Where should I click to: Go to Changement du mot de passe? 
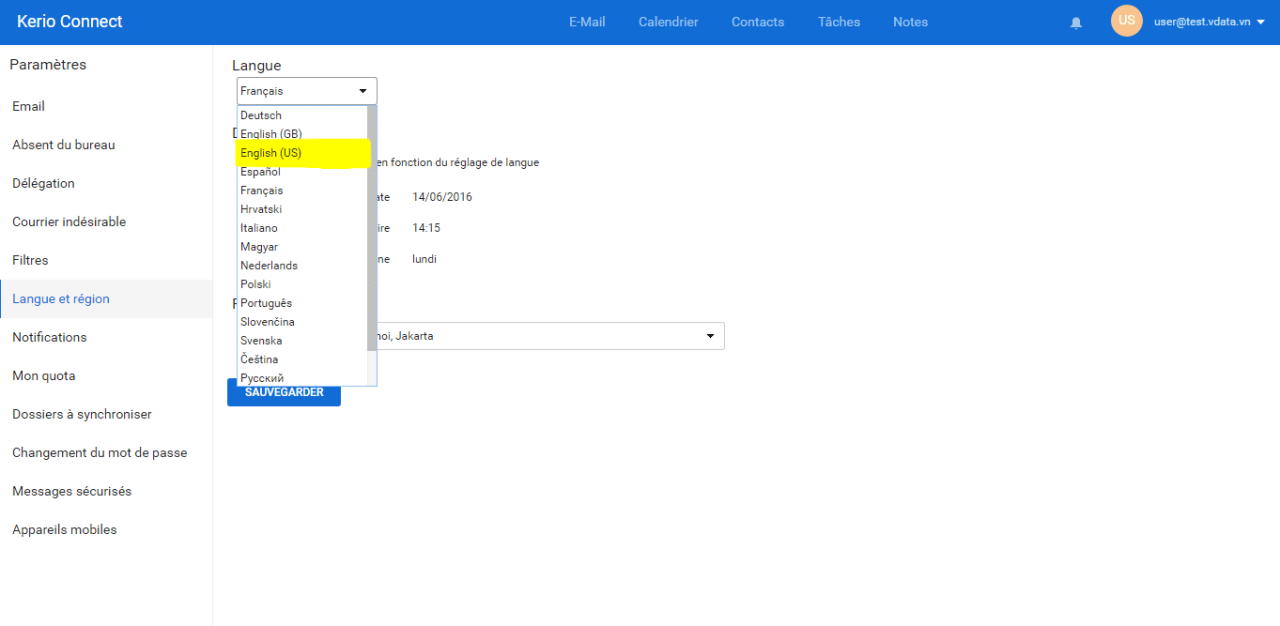[x=99, y=453]
